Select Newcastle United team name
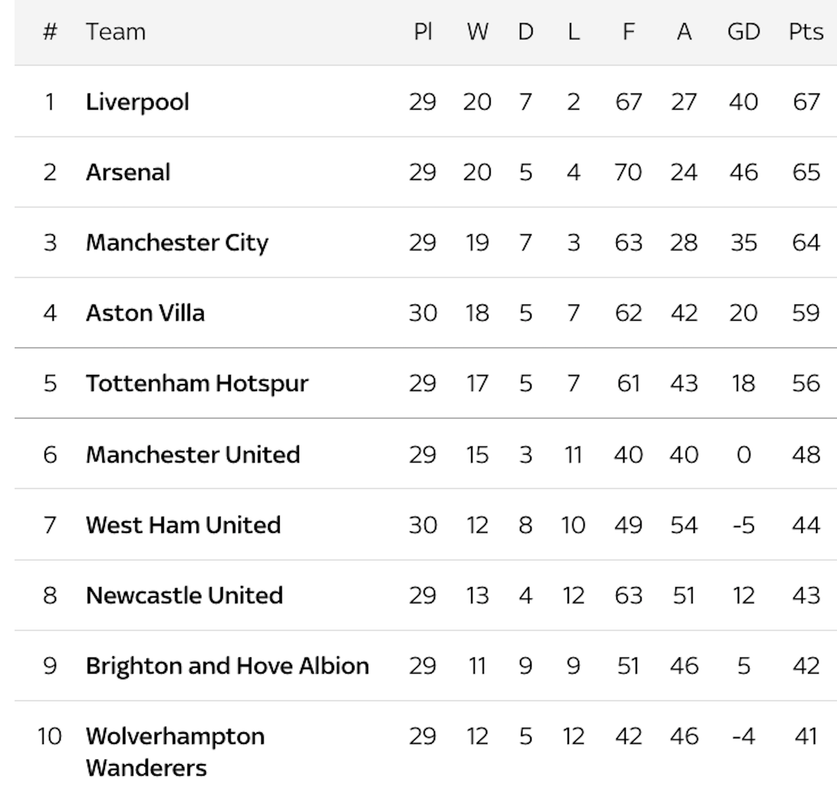The width and height of the screenshot is (837, 800). click(185, 596)
